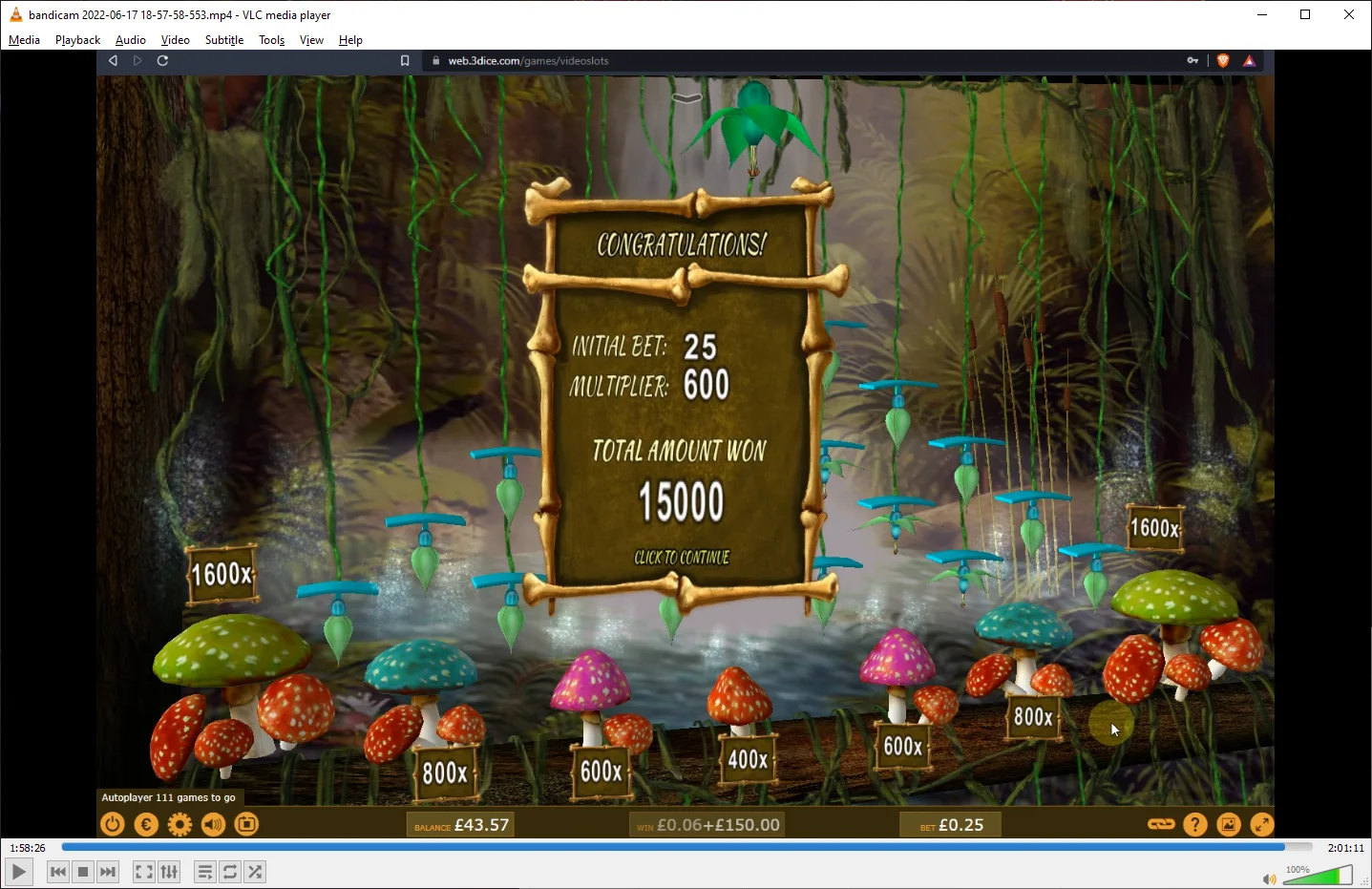
Task: Click the elapsed time 1:58:26
Action: [x=28, y=848]
